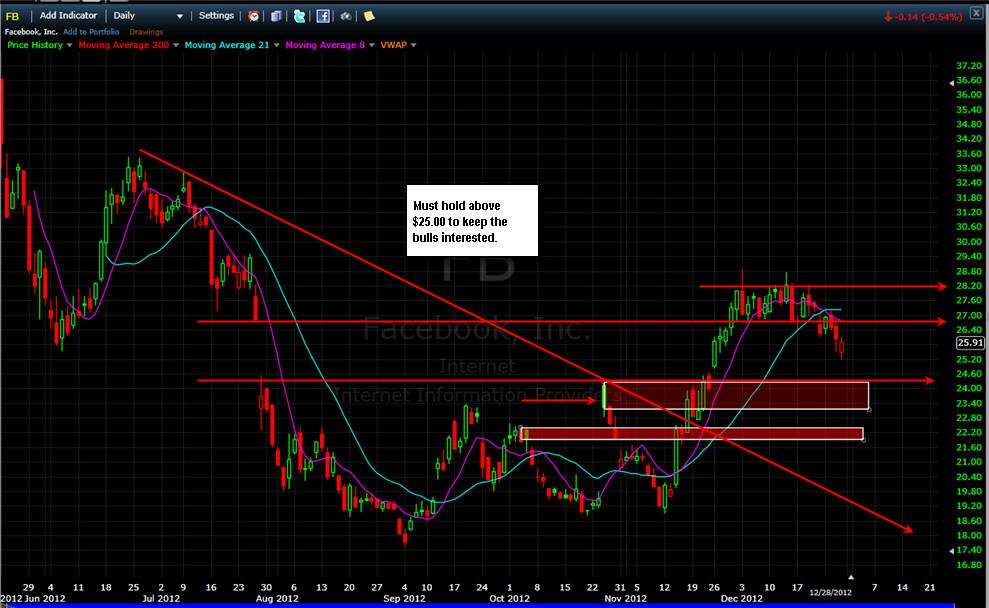This screenshot has width=989, height=608.
Task: Expand the Moving Average 8 options arrow
Action: 372,45
